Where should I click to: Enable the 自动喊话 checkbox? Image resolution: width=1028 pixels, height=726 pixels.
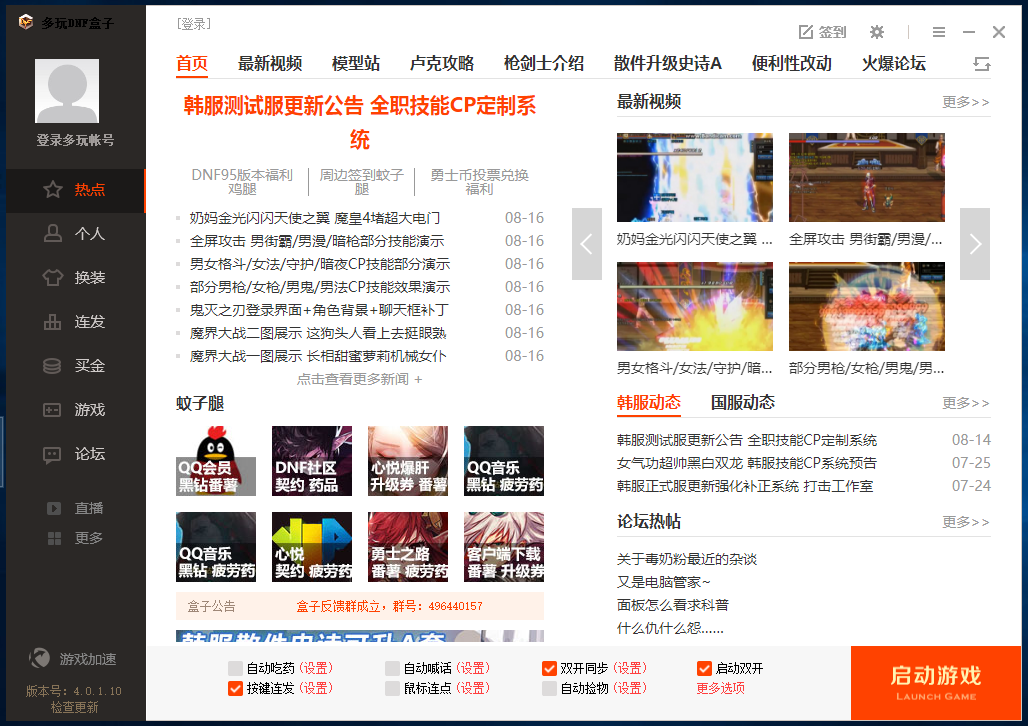point(392,668)
